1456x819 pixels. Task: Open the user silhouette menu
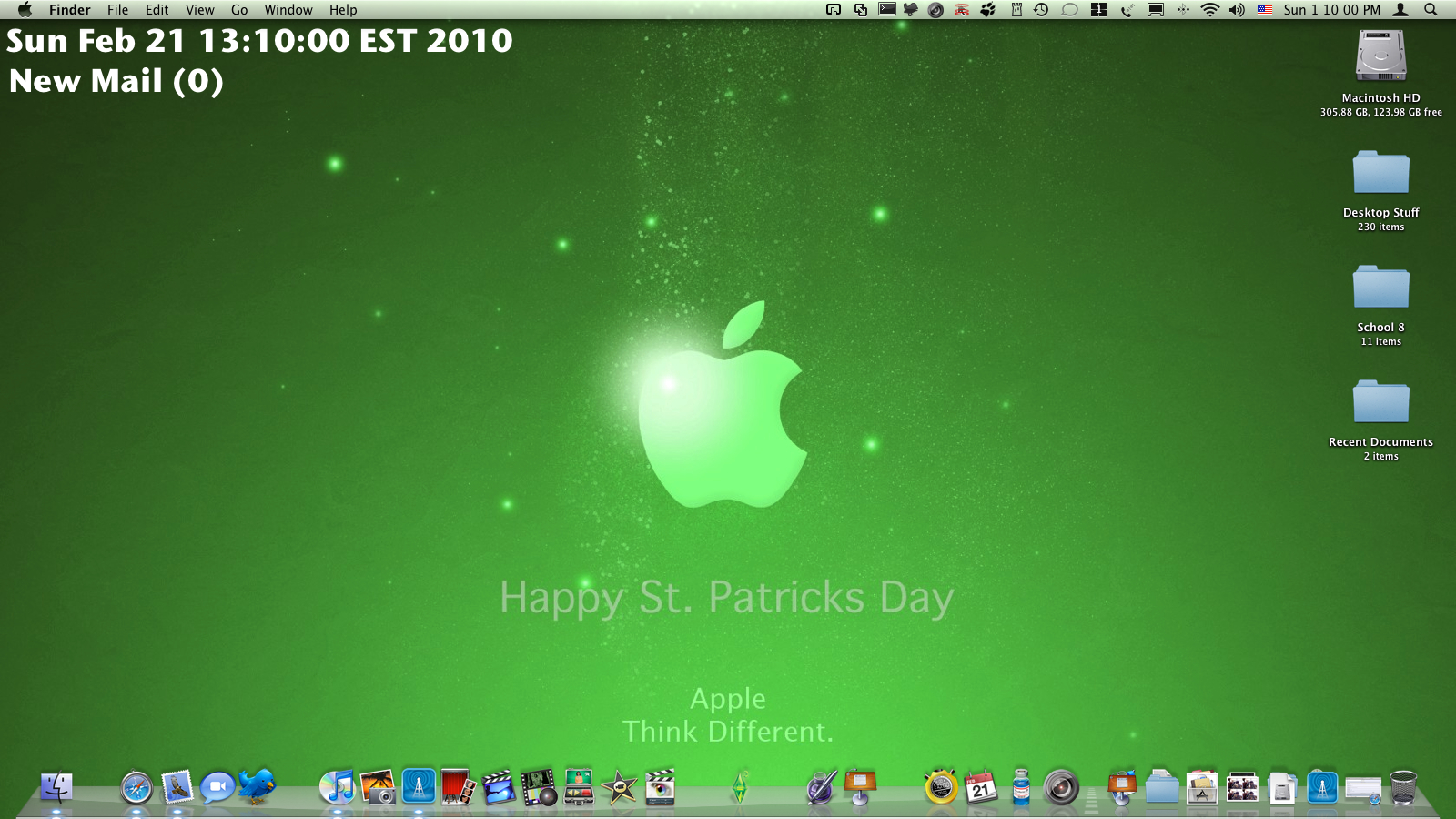1401,9
